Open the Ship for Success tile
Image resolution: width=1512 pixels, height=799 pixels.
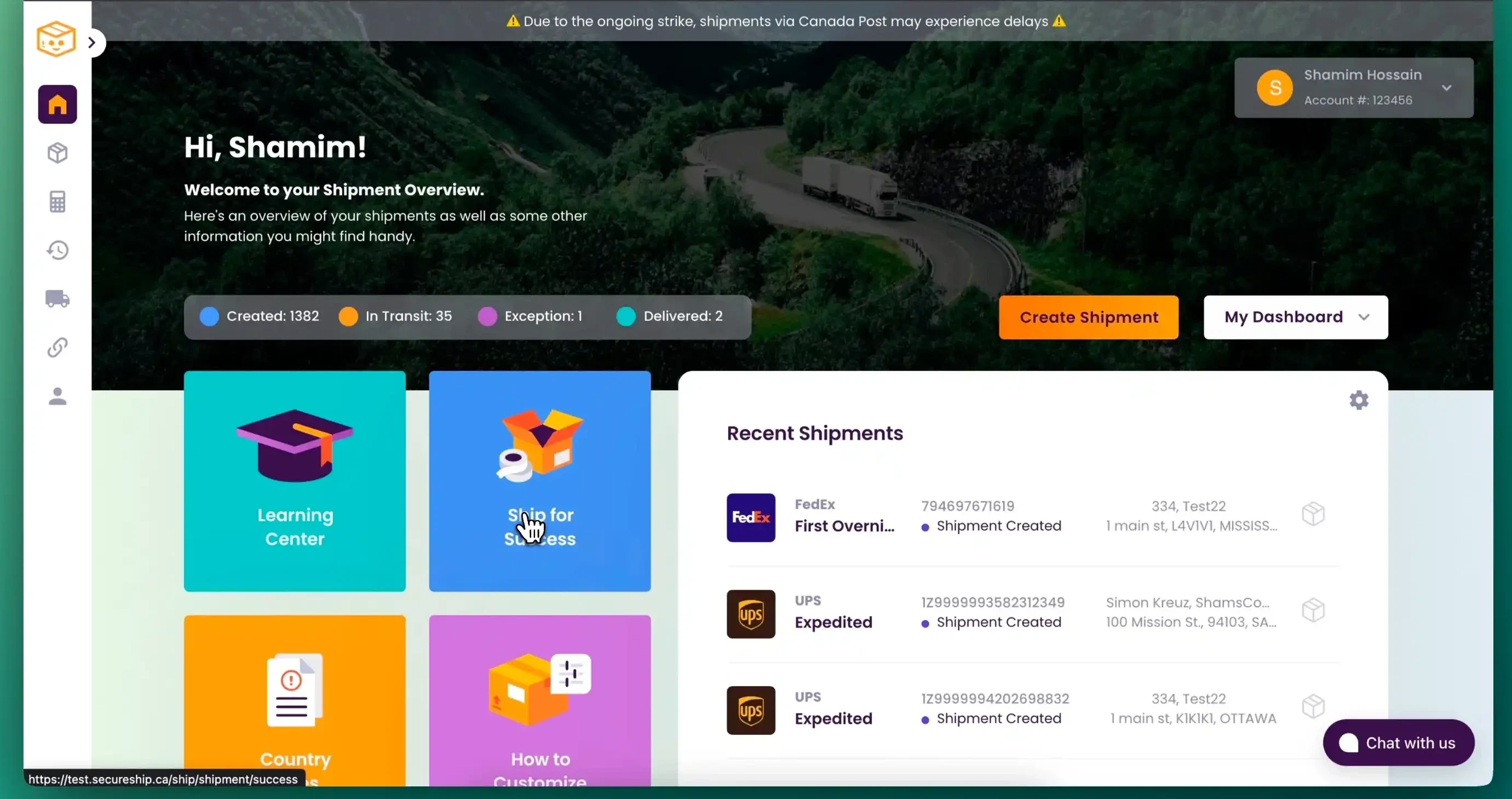(x=539, y=481)
